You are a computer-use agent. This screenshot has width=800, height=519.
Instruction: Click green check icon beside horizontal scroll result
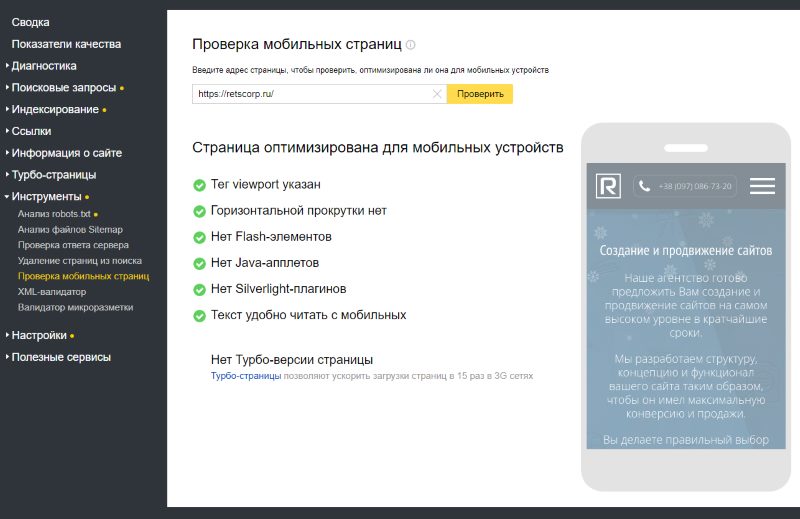tap(199, 211)
